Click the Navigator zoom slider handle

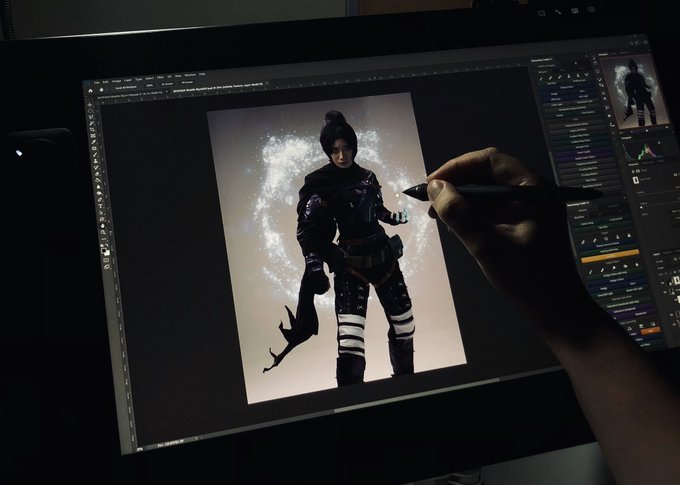[647, 131]
